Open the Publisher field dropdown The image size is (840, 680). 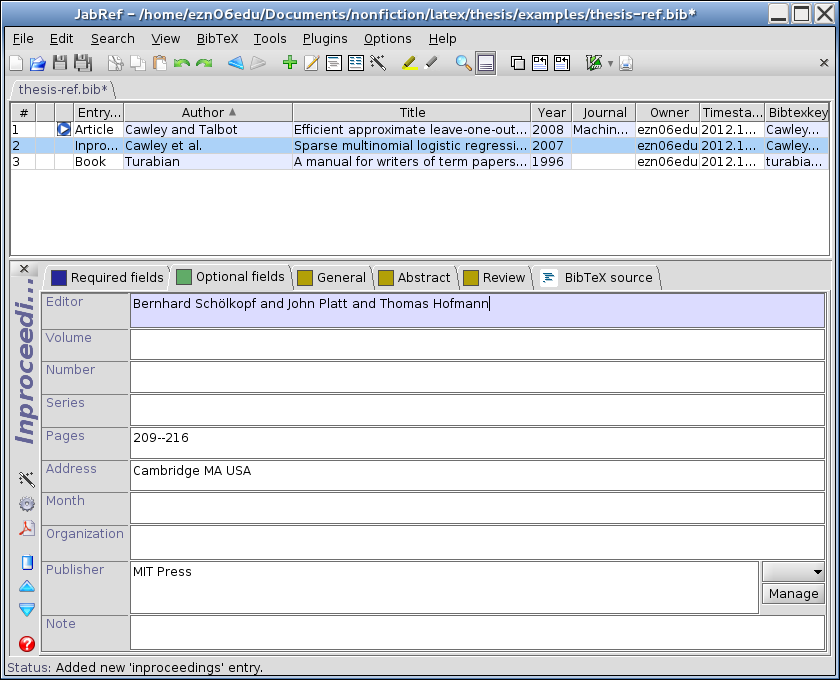(x=793, y=572)
